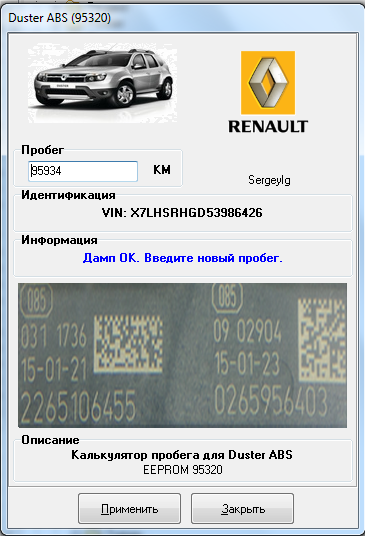The height and width of the screenshot is (536, 365).
Task: Click the left circled 085 stamp
Action: tap(36, 300)
